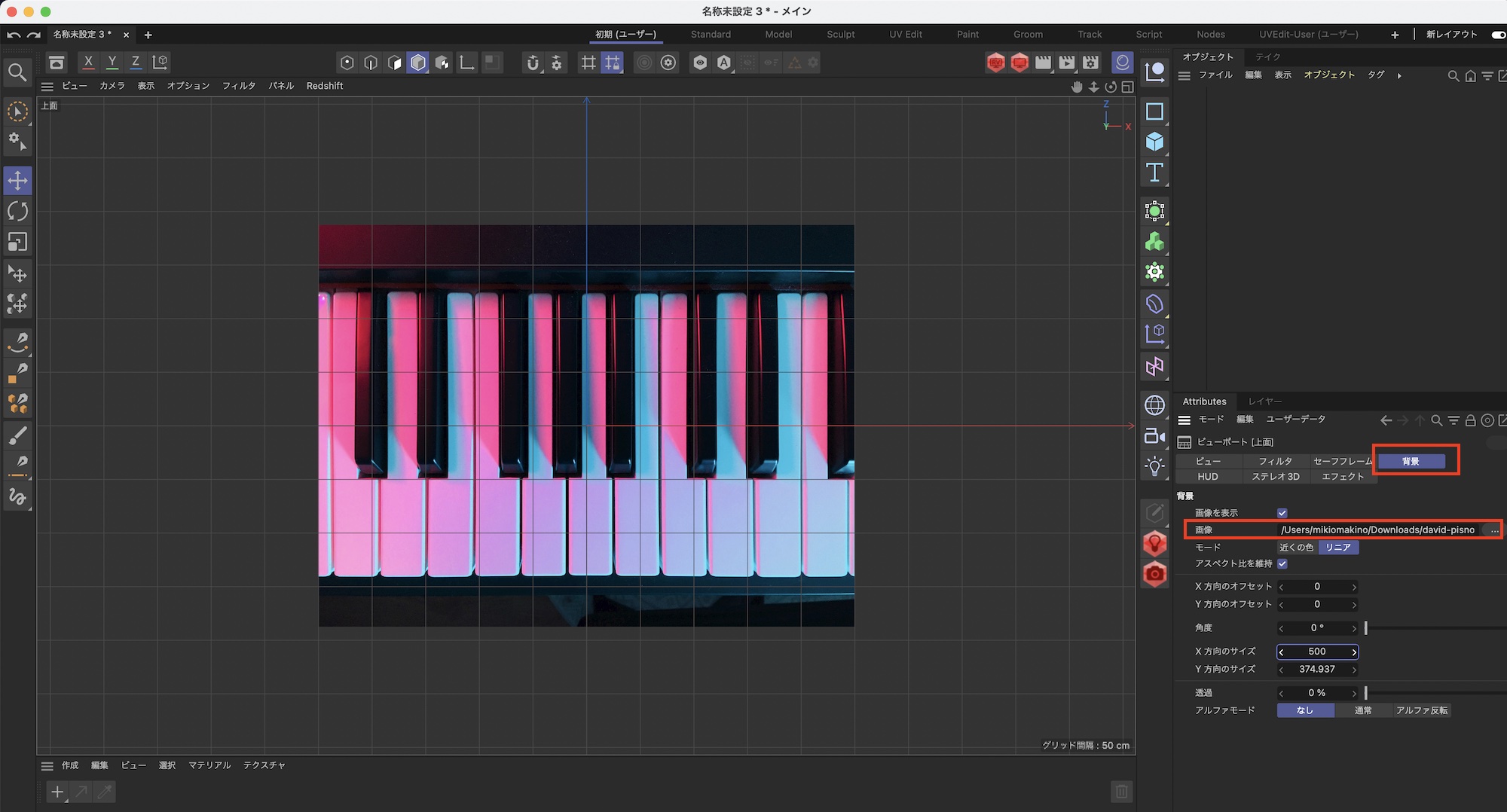Select the Rotate tool

click(x=17, y=212)
